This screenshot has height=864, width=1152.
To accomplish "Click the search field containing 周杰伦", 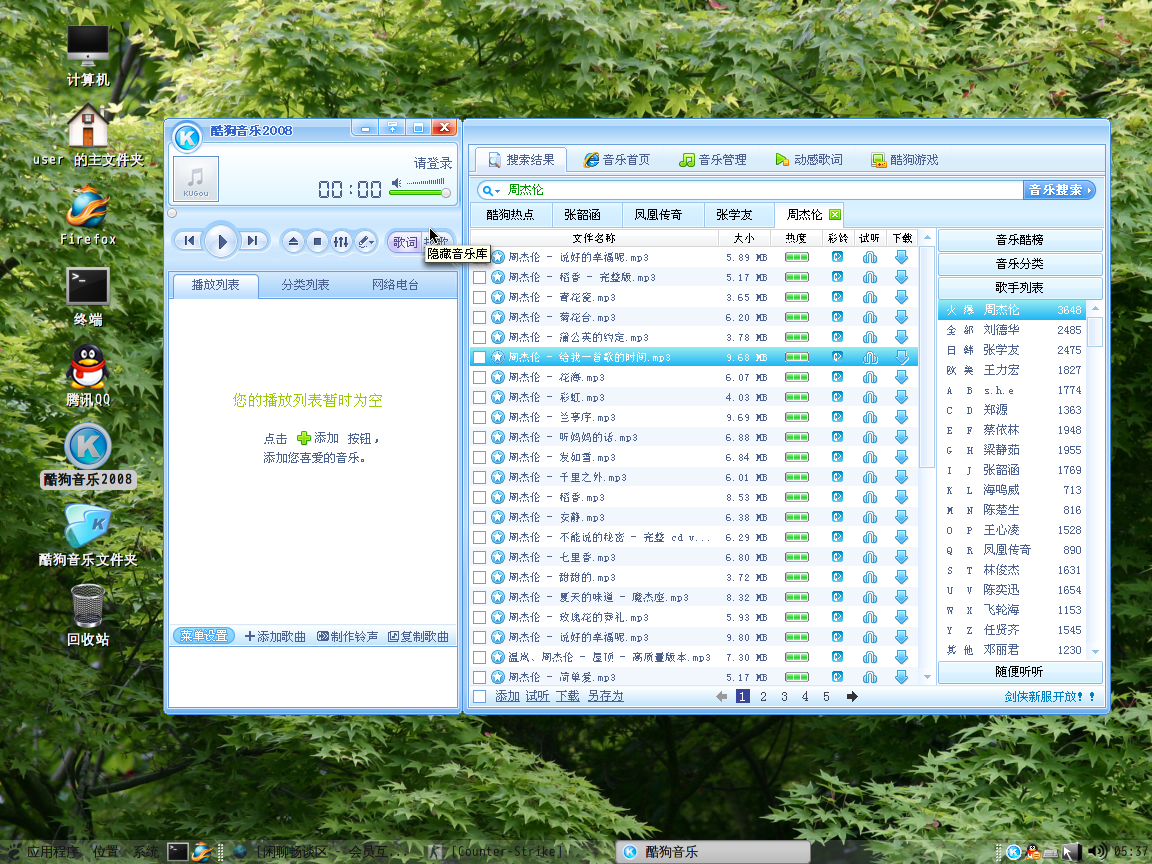I will (763, 190).
